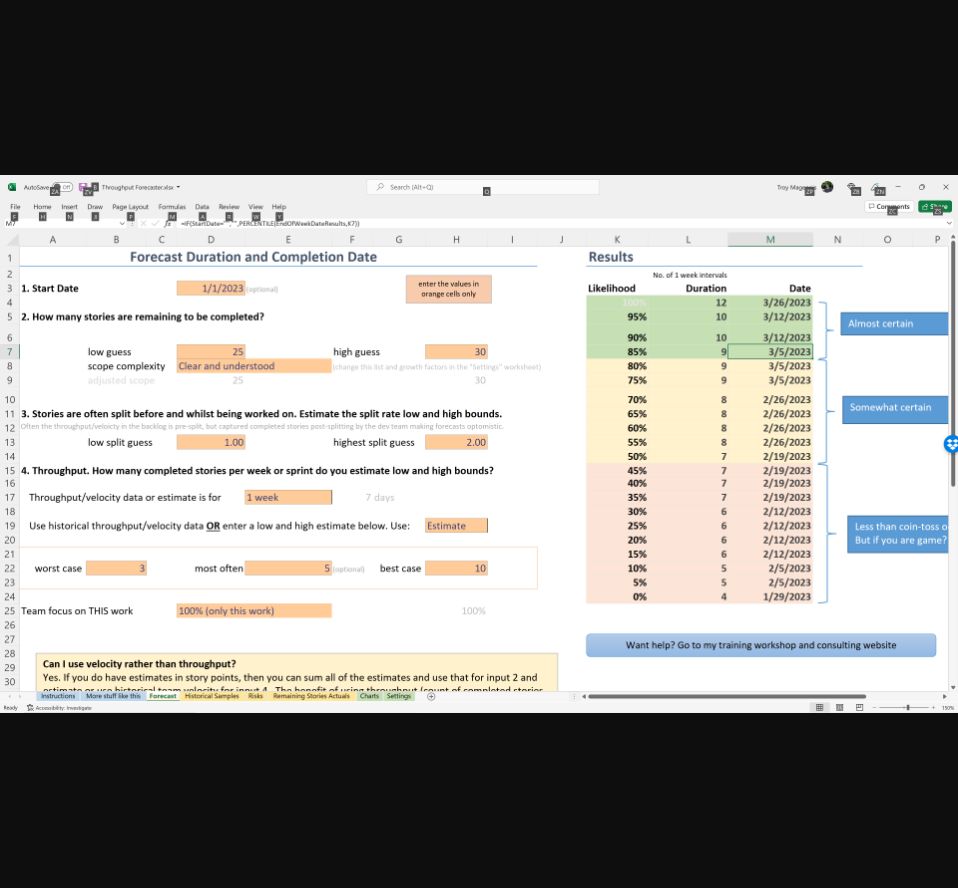Click the green Share button
958x888 pixels.
[935, 207]
